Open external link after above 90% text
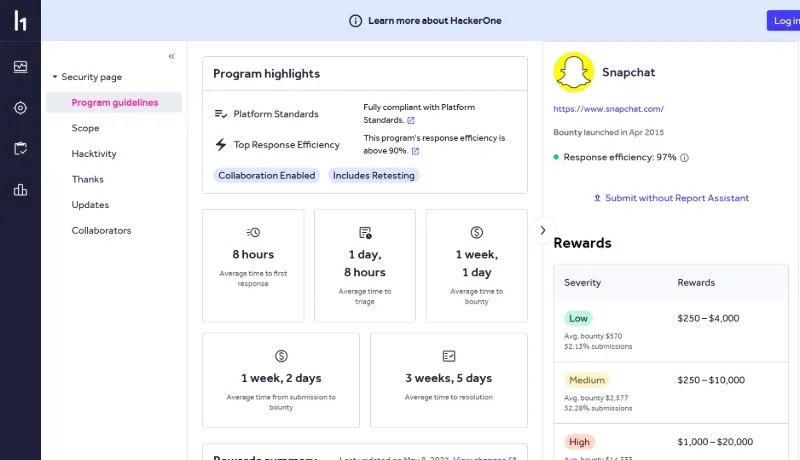Viewport: 800px width, 460px height. [415, 151]
